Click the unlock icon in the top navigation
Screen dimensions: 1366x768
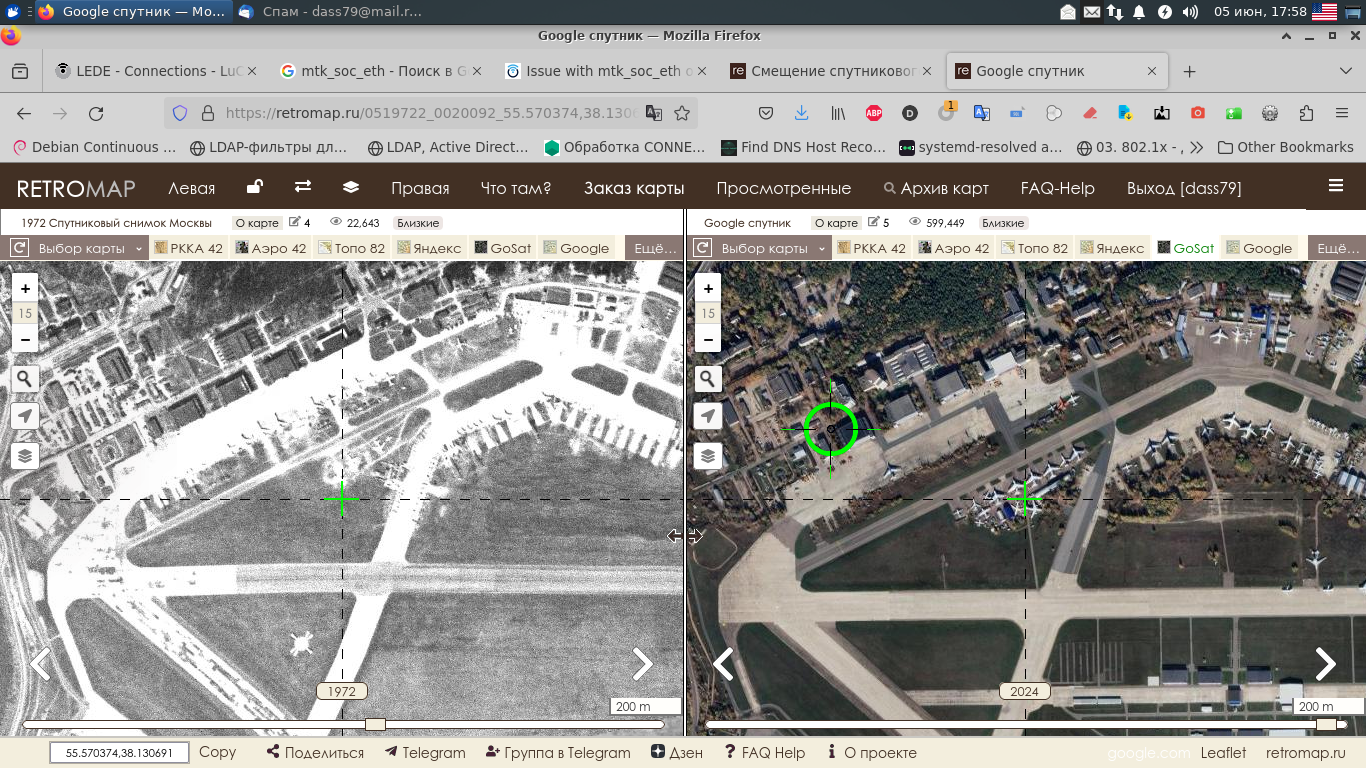255,186
